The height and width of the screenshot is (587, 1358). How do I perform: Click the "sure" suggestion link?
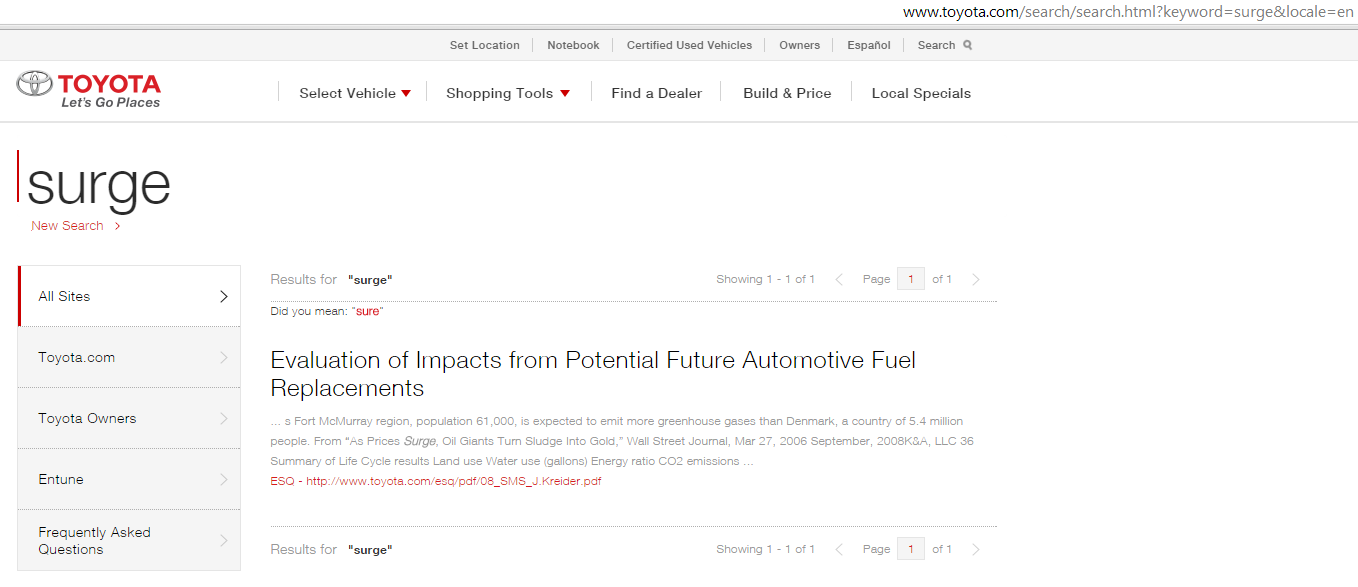click(367, 312)
